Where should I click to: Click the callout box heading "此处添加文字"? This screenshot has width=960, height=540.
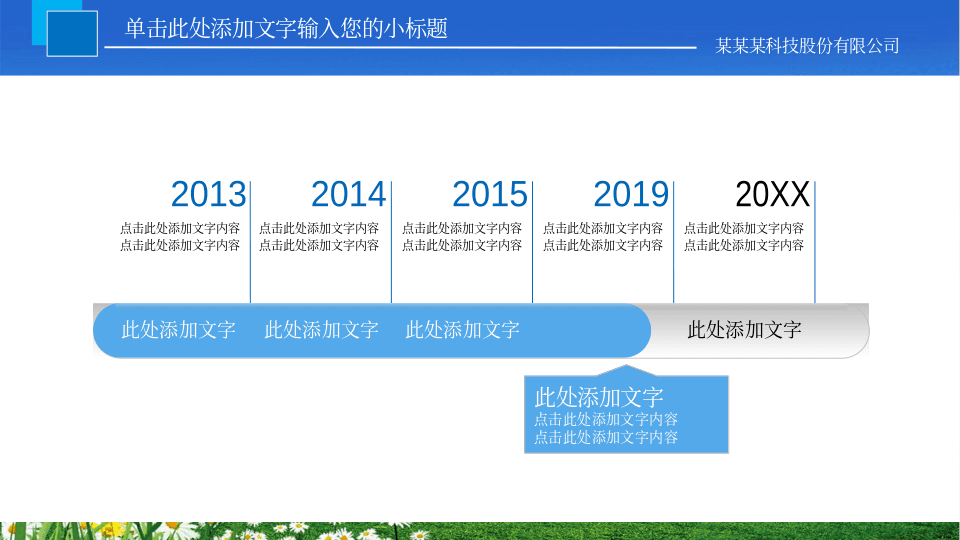click(599, 397)
